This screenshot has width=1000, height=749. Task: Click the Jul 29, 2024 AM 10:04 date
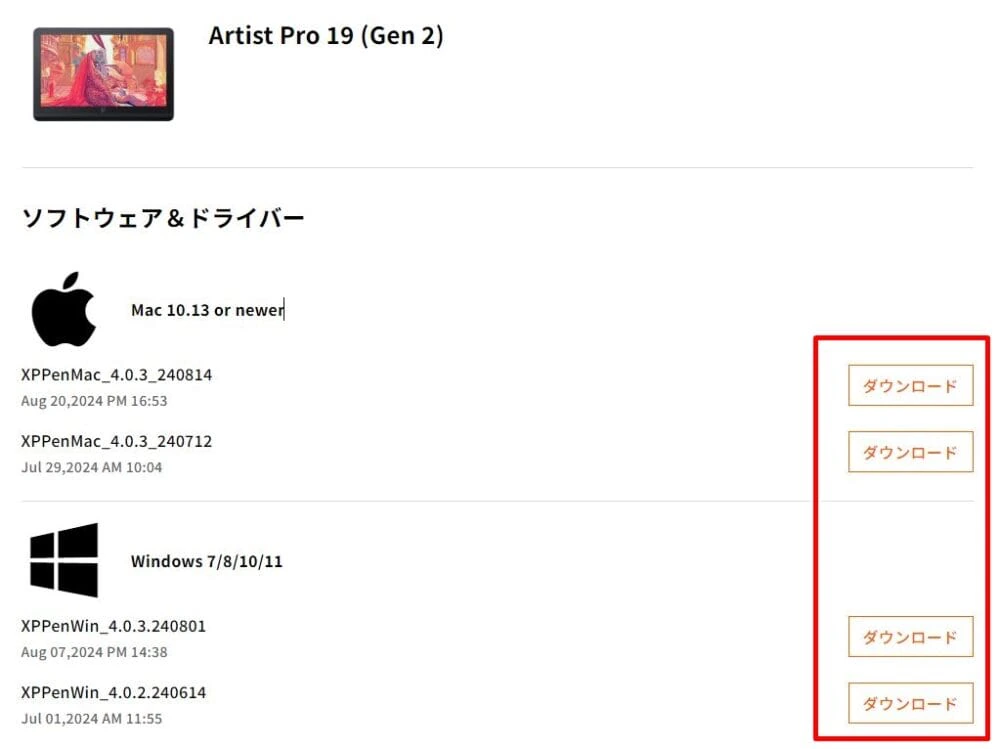91,467
